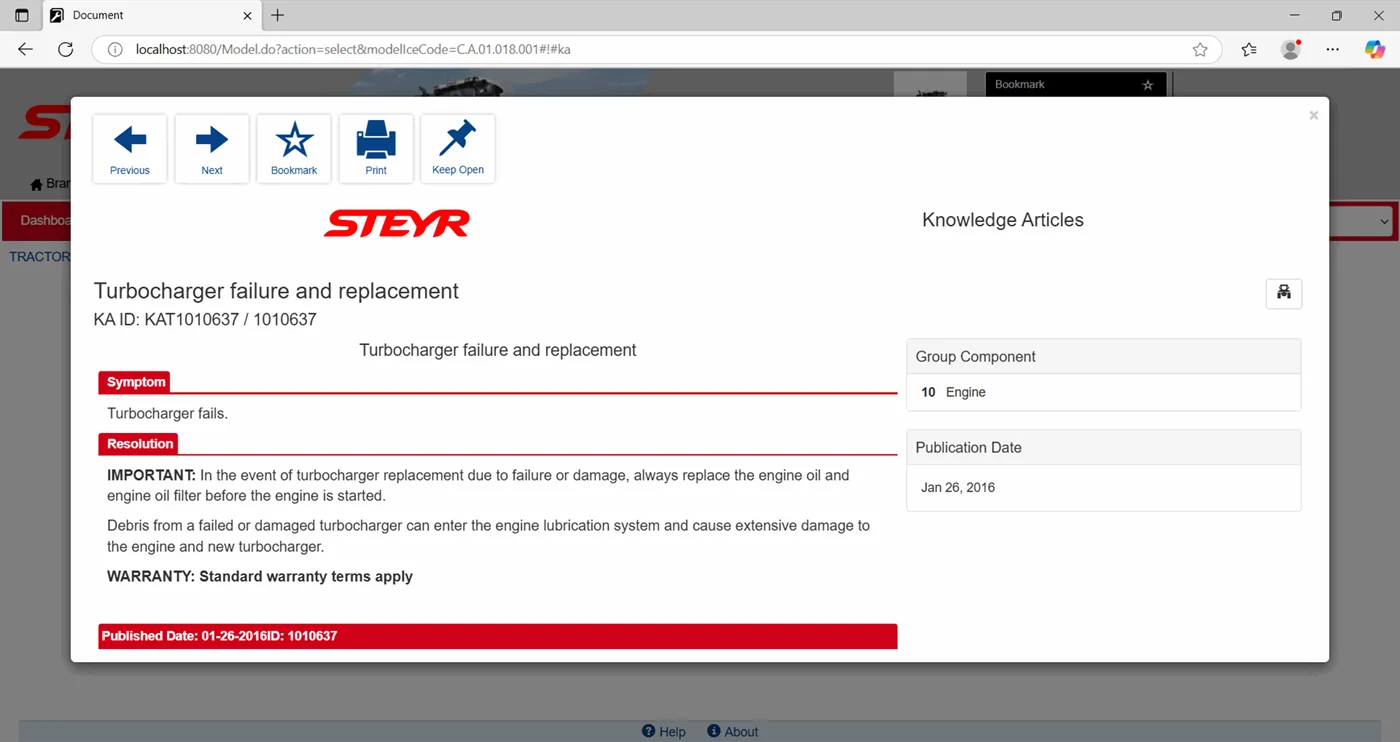Open a new browser tab

click(278, 15)
